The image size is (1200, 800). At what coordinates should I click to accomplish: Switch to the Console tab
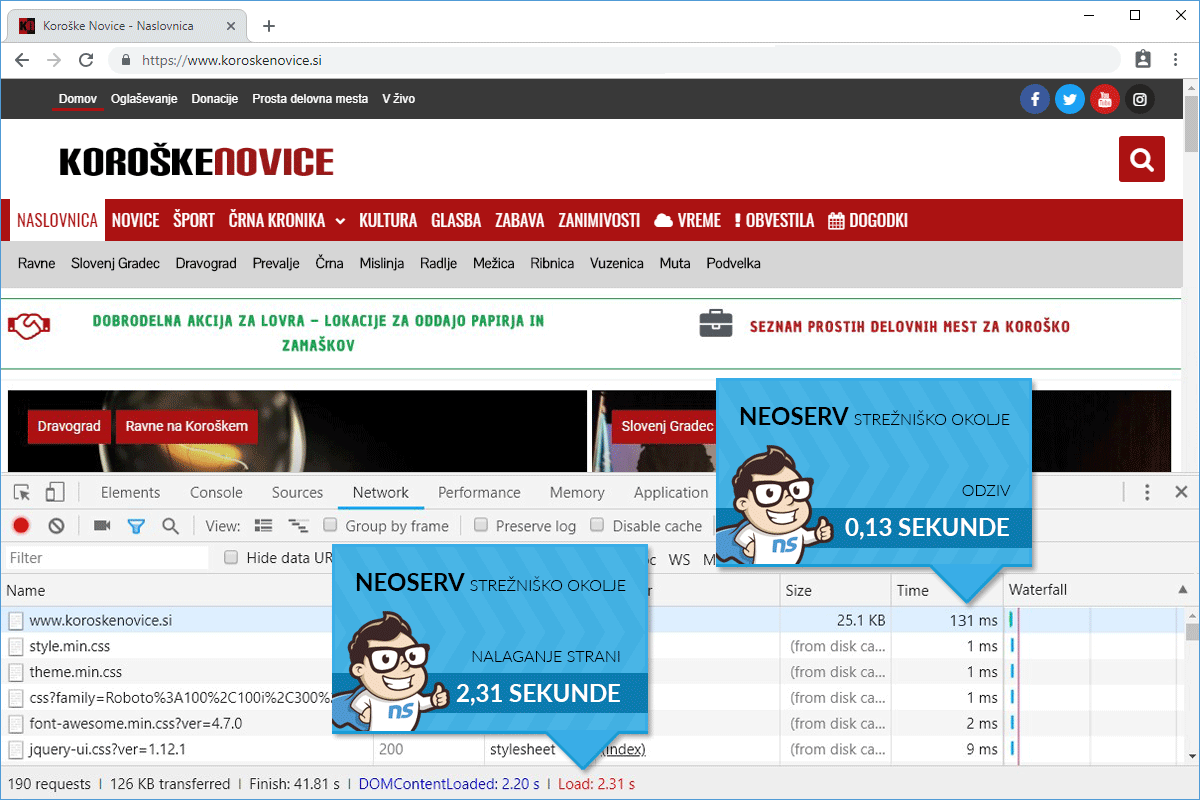216,492
